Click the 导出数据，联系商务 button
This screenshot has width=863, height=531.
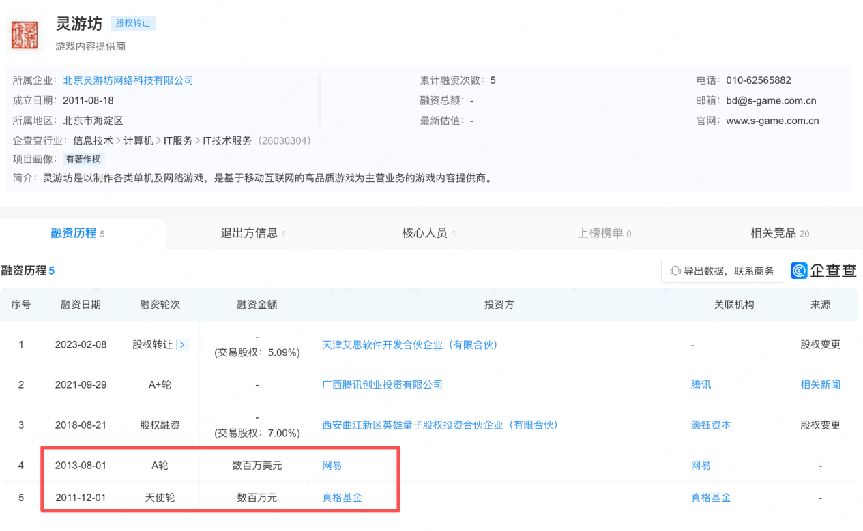[722, 271]
